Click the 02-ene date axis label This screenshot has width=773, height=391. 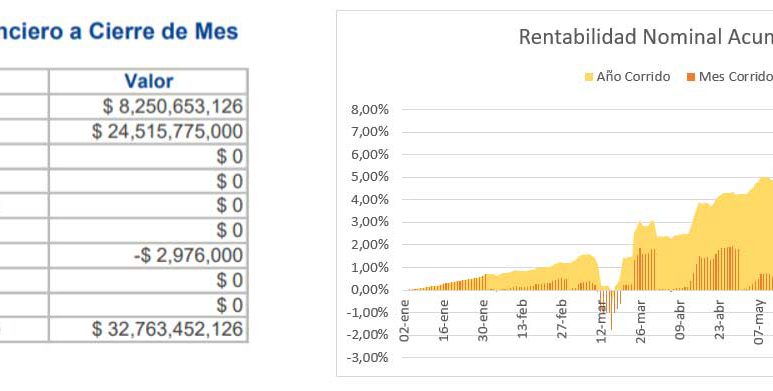point(405,320)
